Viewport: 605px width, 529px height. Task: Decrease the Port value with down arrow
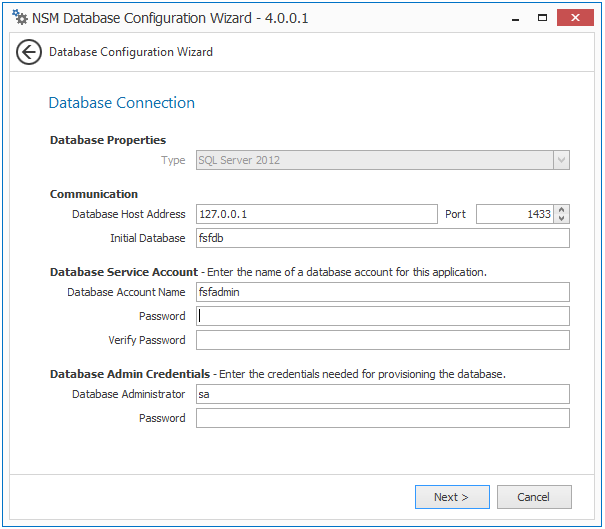pos(562,218)
